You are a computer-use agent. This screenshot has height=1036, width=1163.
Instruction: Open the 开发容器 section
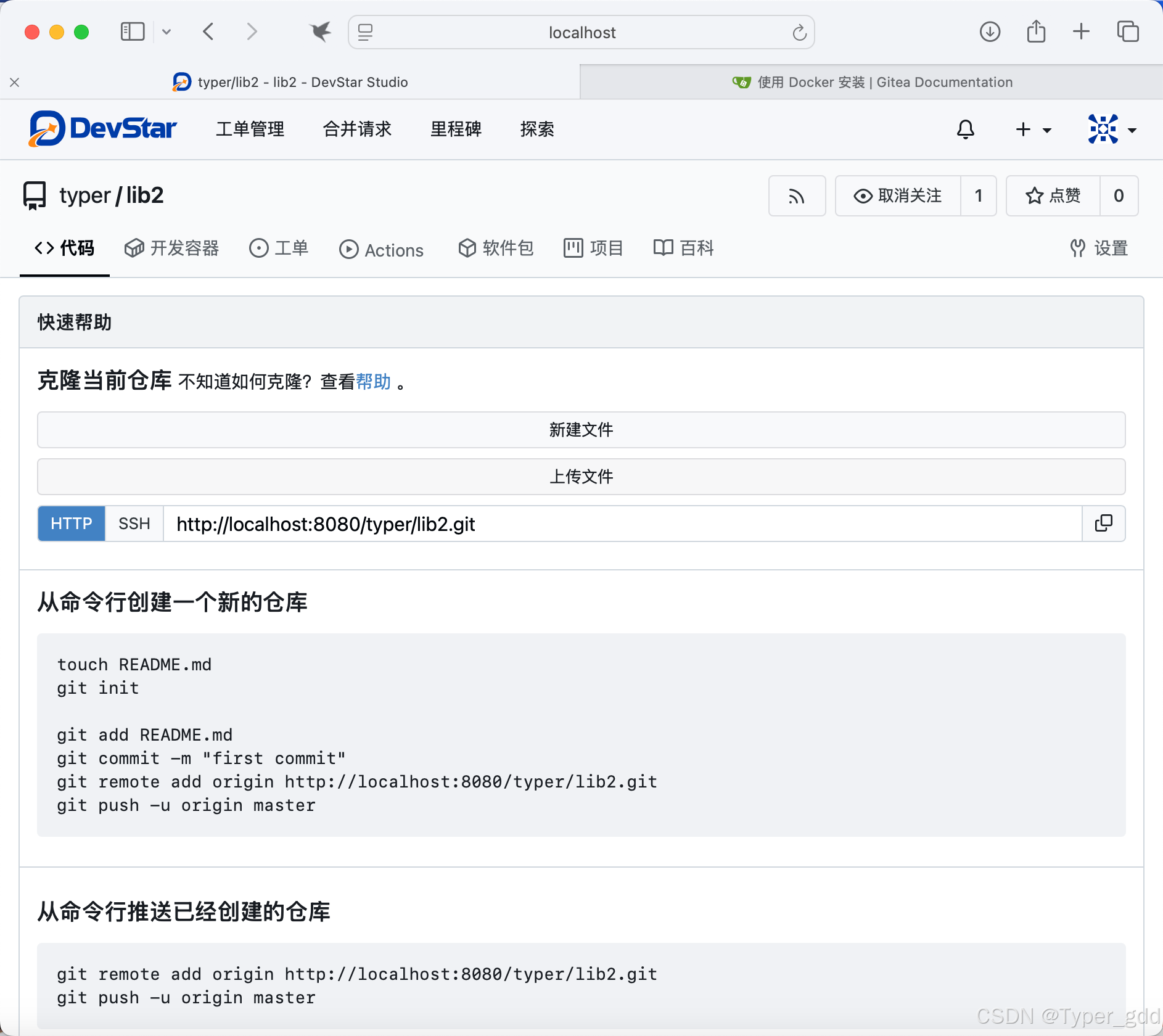pos(172,248)
